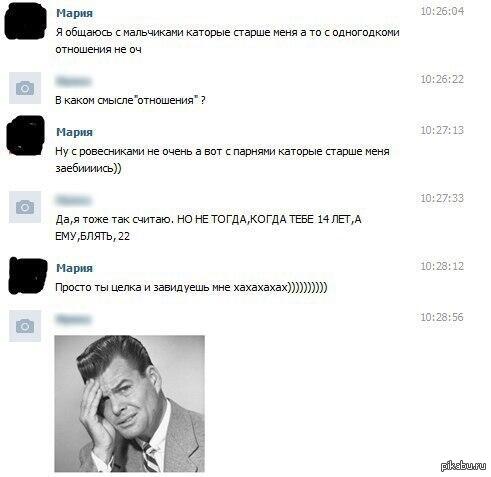Select the message containing "14 ЛЕТ"

click(x=208, y=228)
